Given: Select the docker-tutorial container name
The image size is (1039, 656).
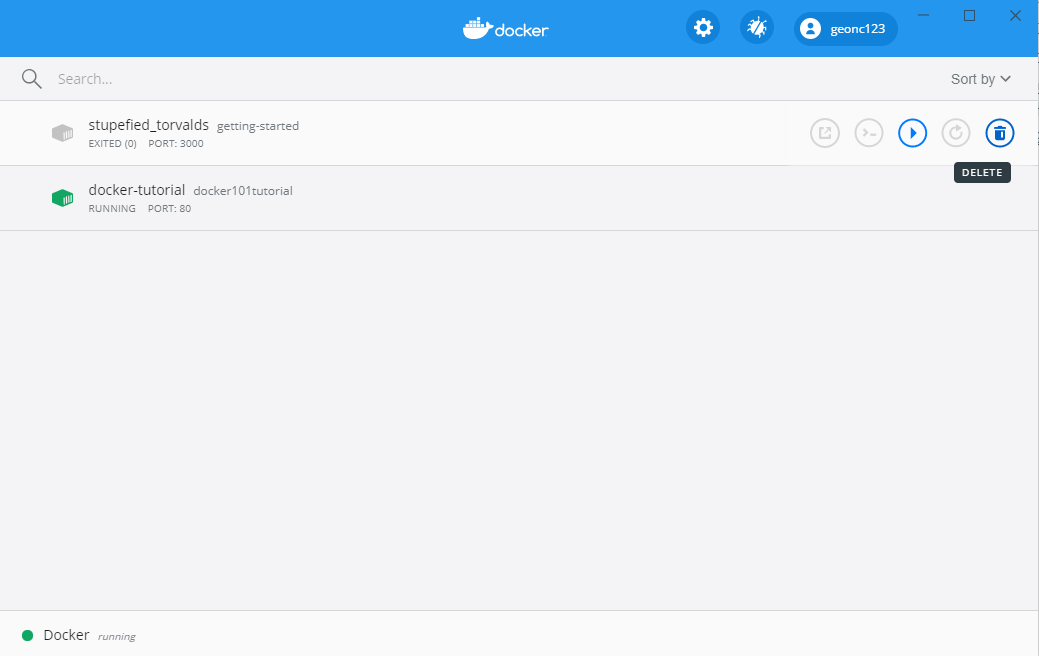Looking at the screenshot, I should tap(137, 190).
